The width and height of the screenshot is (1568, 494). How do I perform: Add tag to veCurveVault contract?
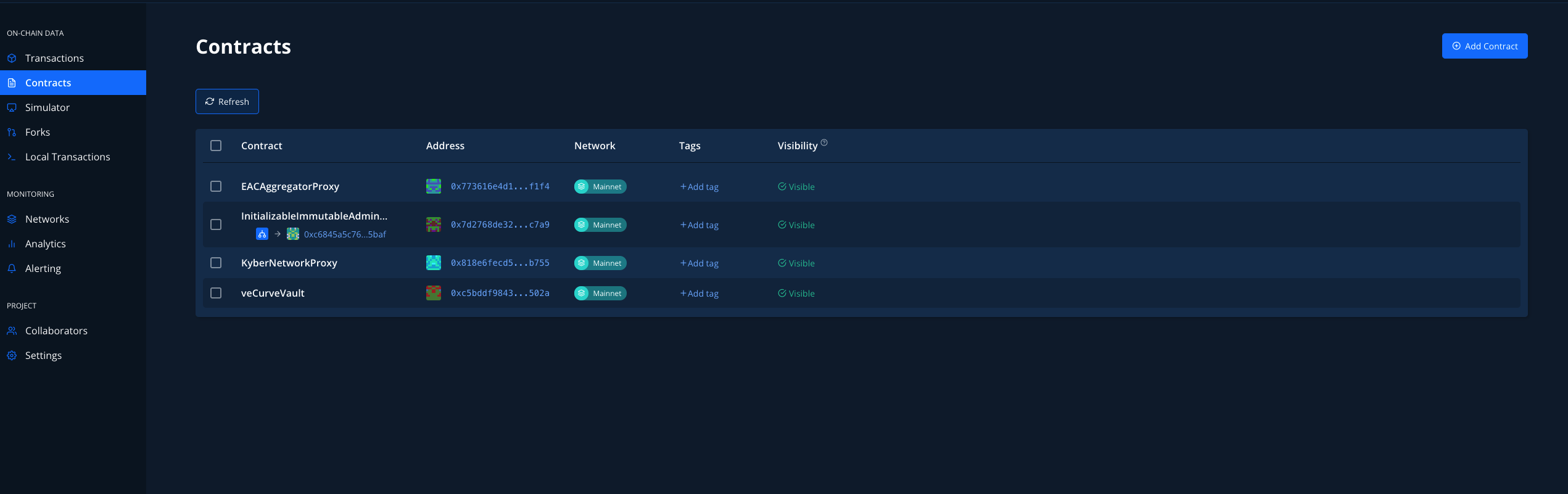(699, 294)
